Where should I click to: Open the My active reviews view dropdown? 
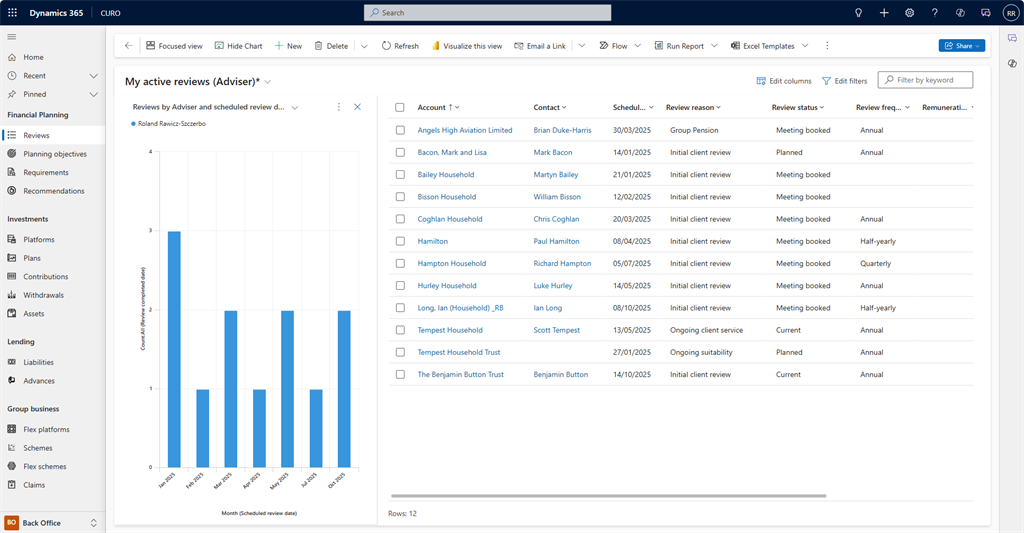[268, 81]
